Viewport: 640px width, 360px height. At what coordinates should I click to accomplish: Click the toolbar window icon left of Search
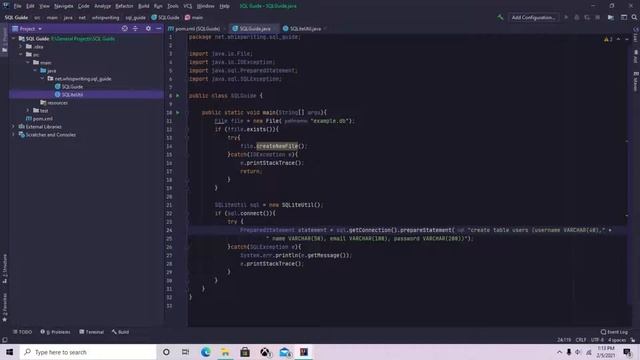pos(624,18)
